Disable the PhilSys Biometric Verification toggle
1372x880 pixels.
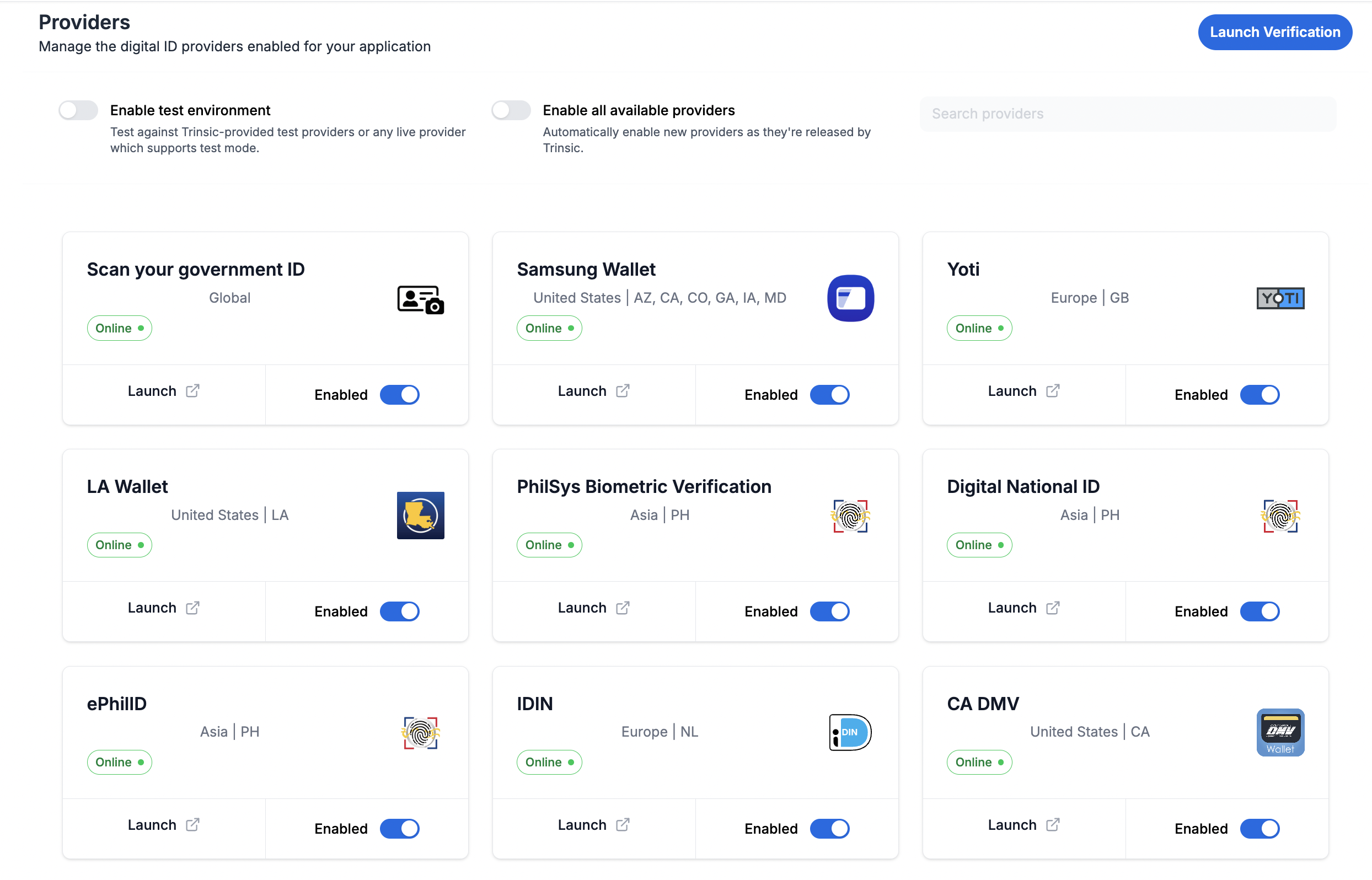[x=830, y=611]
